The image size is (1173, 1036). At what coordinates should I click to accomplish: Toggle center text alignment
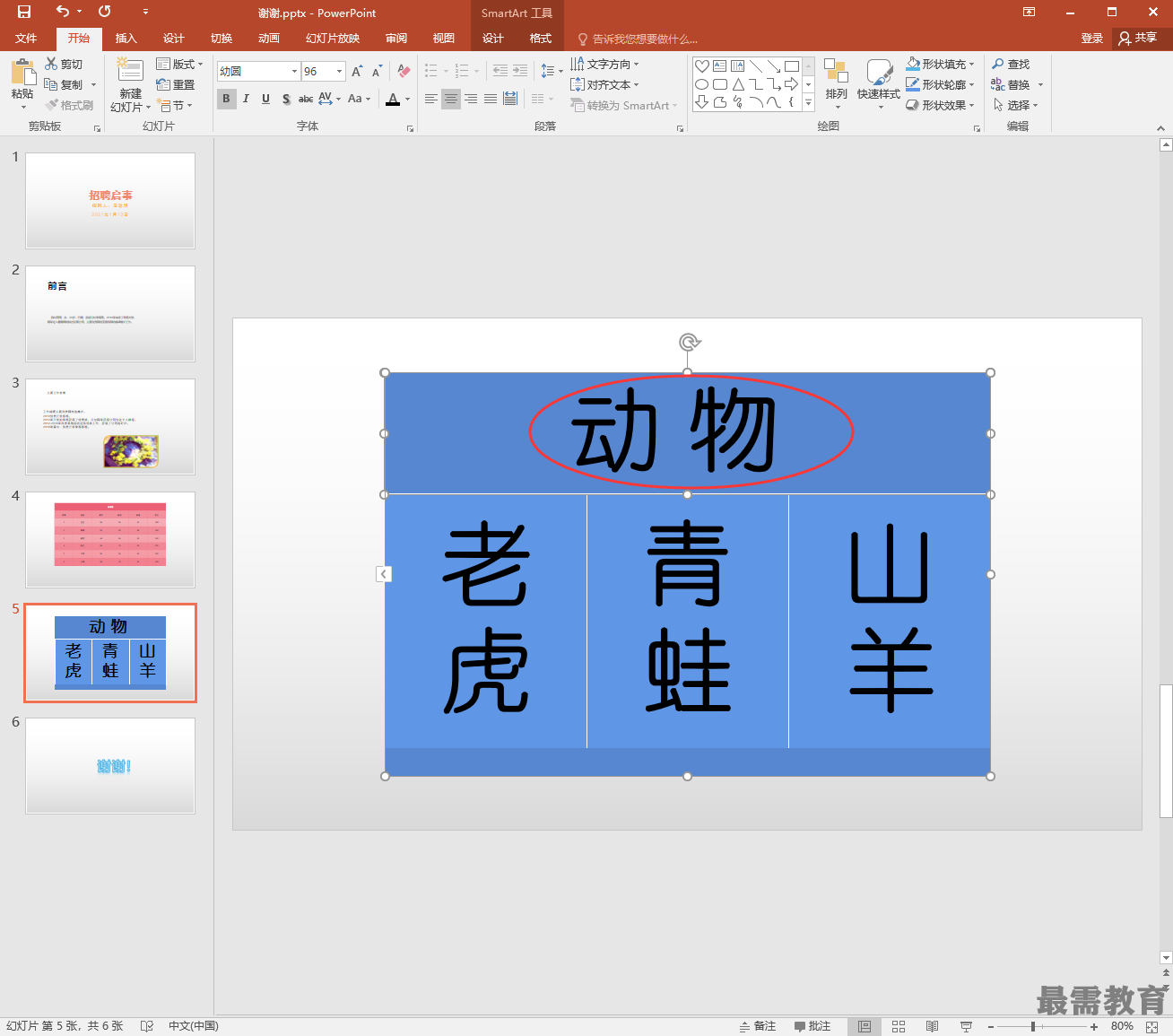451,99
